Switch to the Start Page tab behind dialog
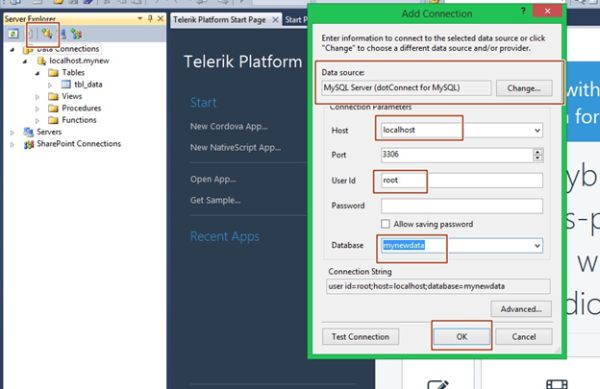Image resolution: width=600 pixels, height=389 pixels. point(295,20)
